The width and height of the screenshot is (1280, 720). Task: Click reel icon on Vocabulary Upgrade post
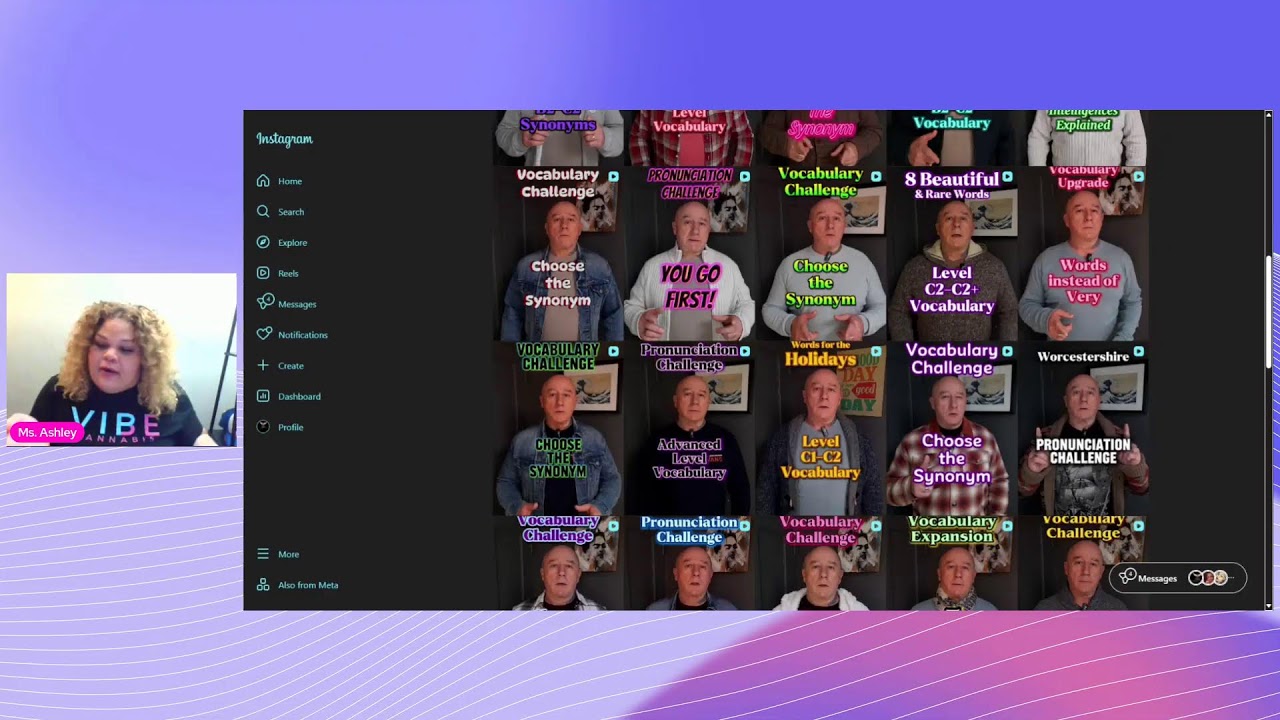click(x=1138, y=176)
